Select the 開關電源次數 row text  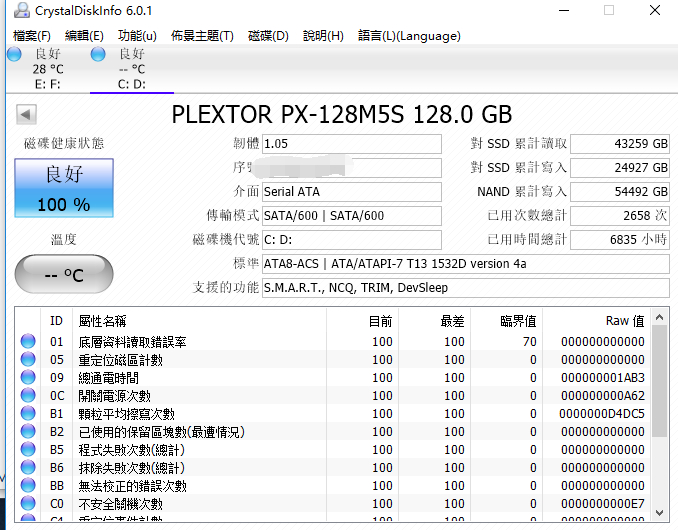(115, 396)
